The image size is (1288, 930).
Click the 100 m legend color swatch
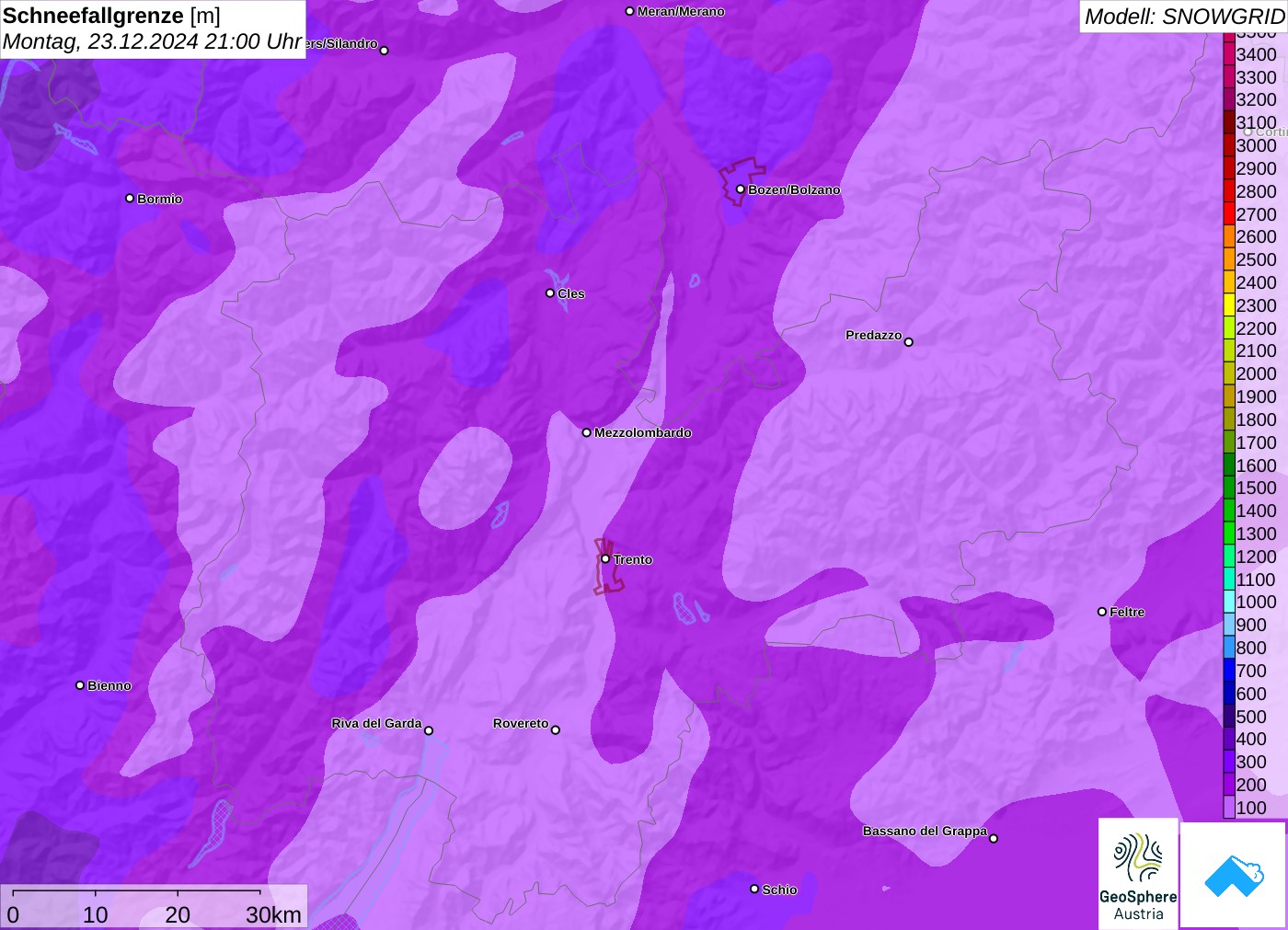pos(1229,808)
